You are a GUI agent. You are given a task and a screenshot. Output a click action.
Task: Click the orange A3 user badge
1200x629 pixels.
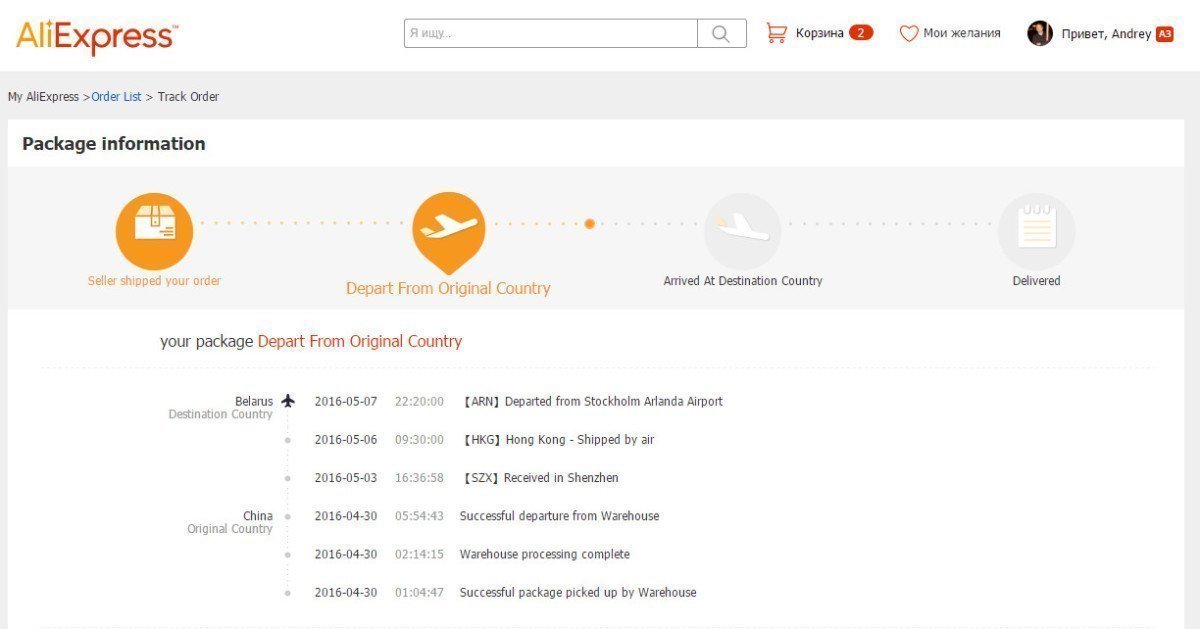[x=1164, y=33]
